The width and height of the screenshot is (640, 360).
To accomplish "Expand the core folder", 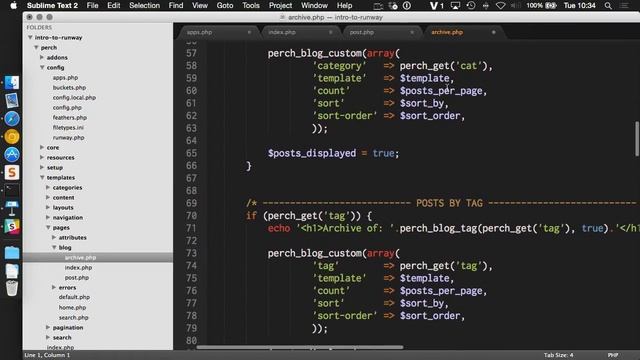I will [x=42, y=147].
